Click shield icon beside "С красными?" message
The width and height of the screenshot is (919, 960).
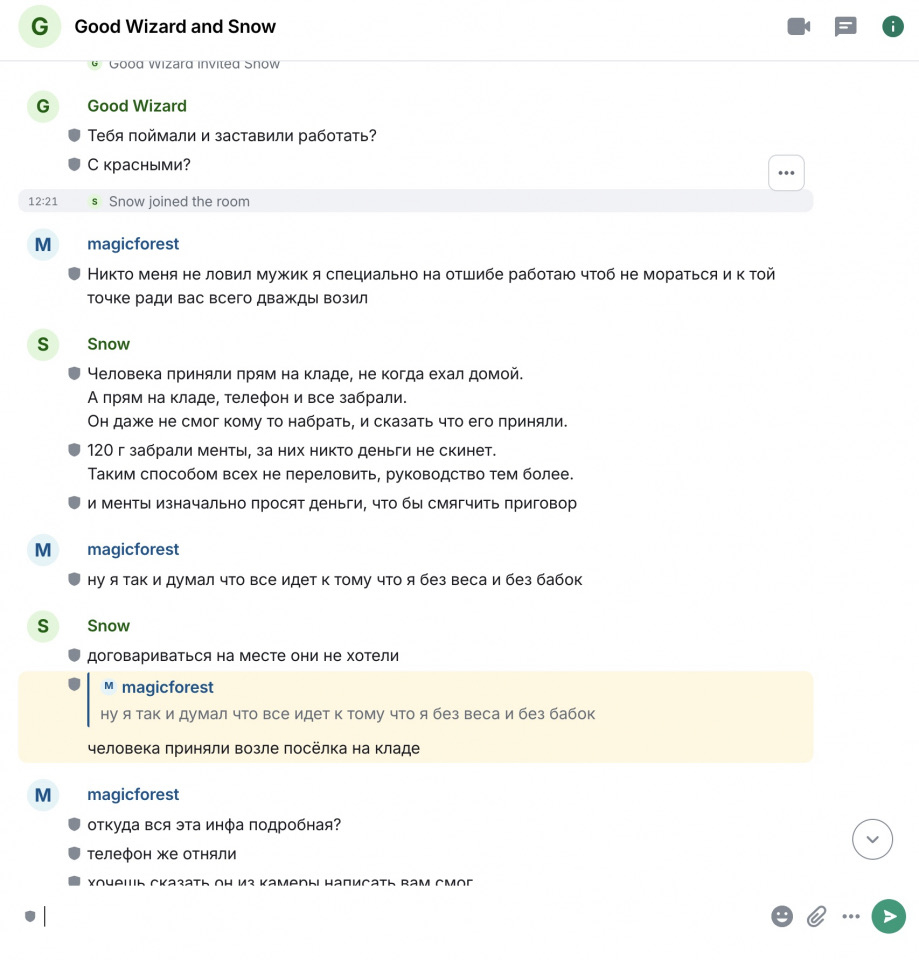(x=74, y=164)
